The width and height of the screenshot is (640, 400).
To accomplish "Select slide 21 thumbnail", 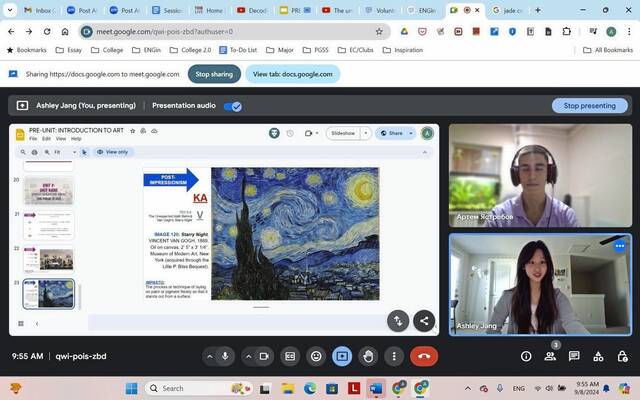I will (x=49, y=225).
